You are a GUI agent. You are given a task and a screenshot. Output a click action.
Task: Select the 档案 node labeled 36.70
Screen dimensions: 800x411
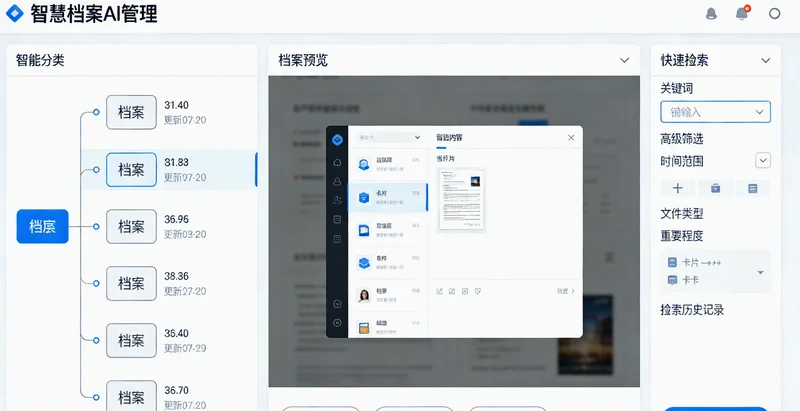(x=131, y=396)
